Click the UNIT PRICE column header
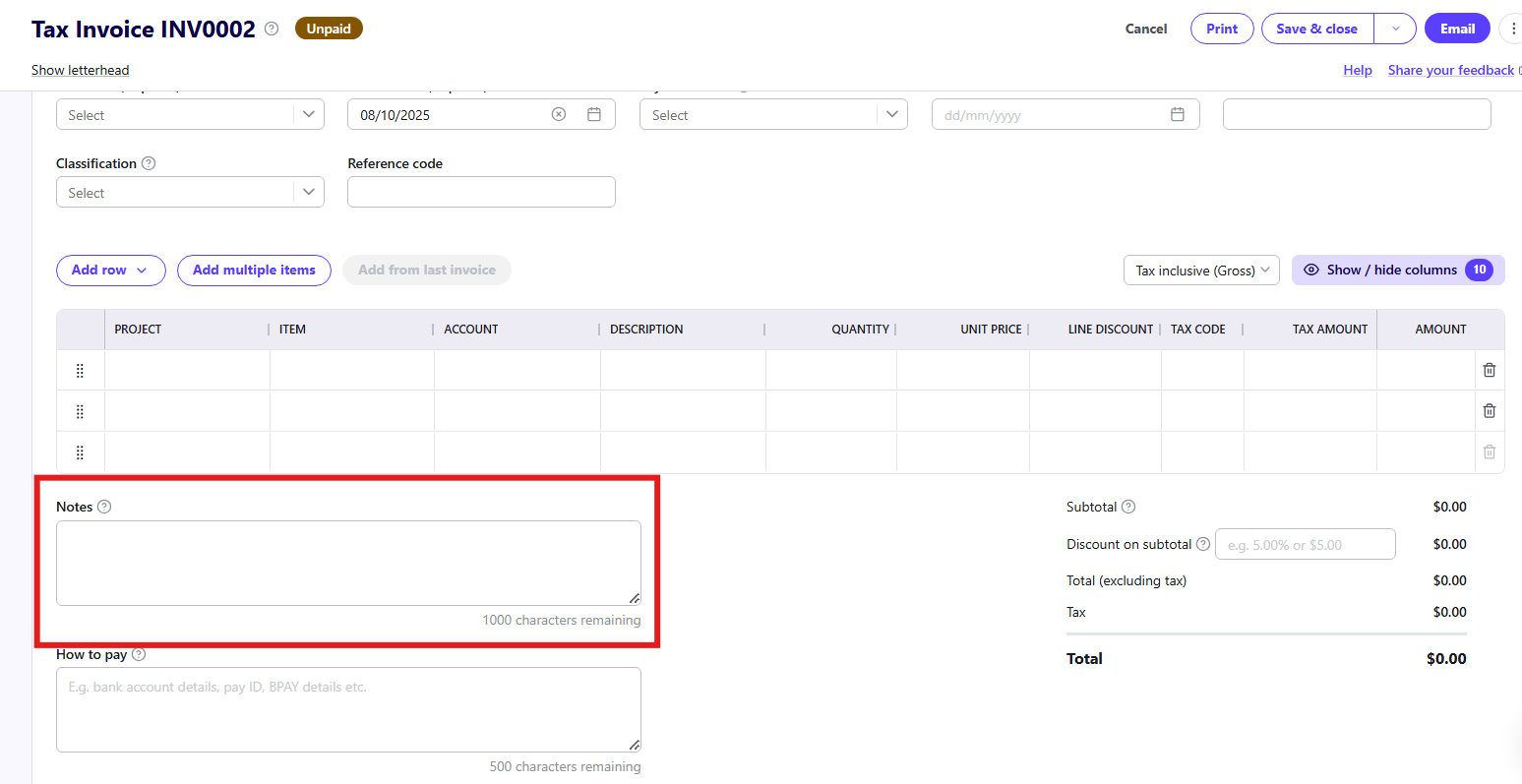The width and height of the screenshot is (1522, 784). pos(991,330)
